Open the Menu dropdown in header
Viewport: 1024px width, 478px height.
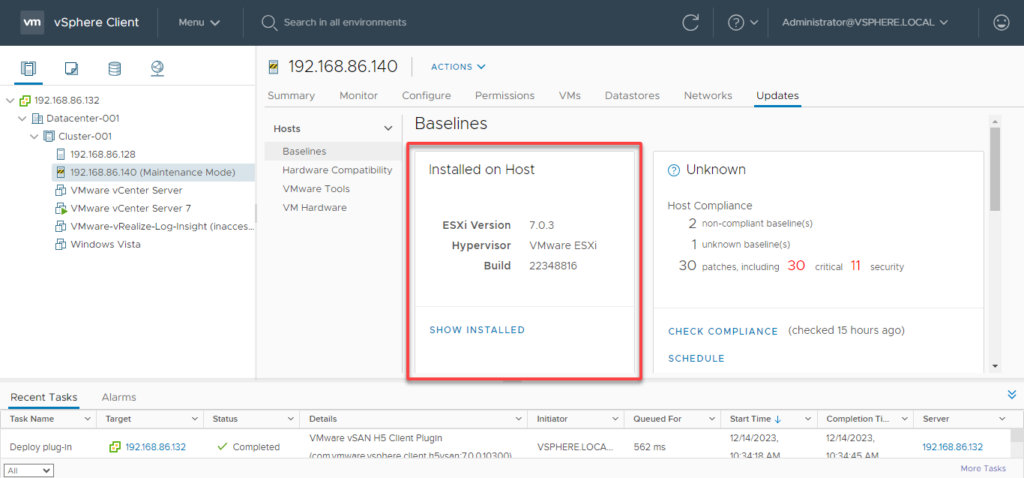click(199, 22)
